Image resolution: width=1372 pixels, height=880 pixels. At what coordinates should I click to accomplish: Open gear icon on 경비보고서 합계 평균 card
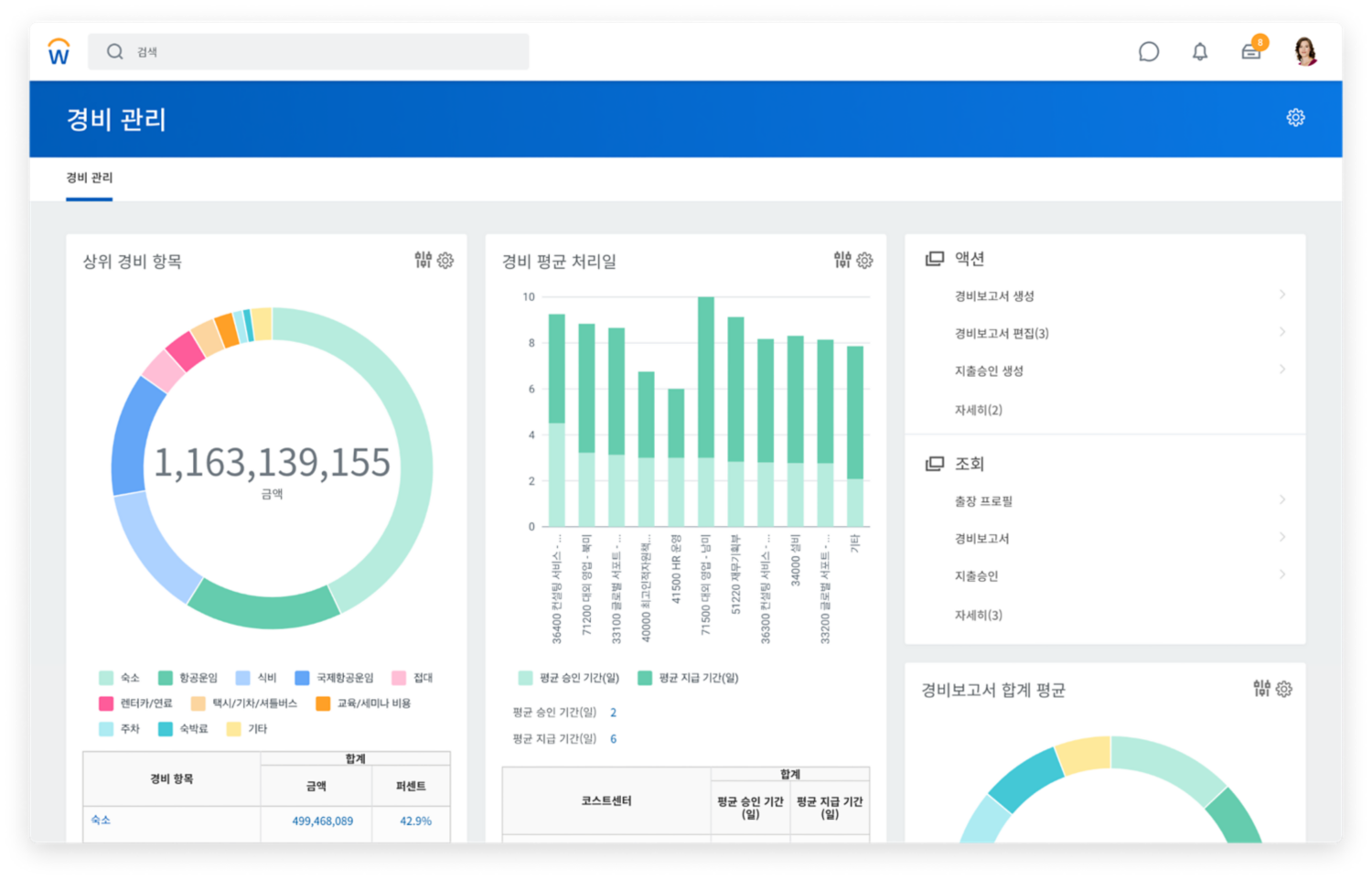point(1284,689)
